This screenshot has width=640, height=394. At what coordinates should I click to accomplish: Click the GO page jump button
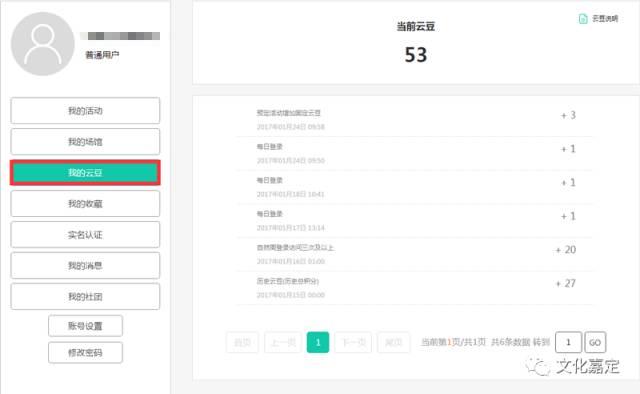click(595, 342)
